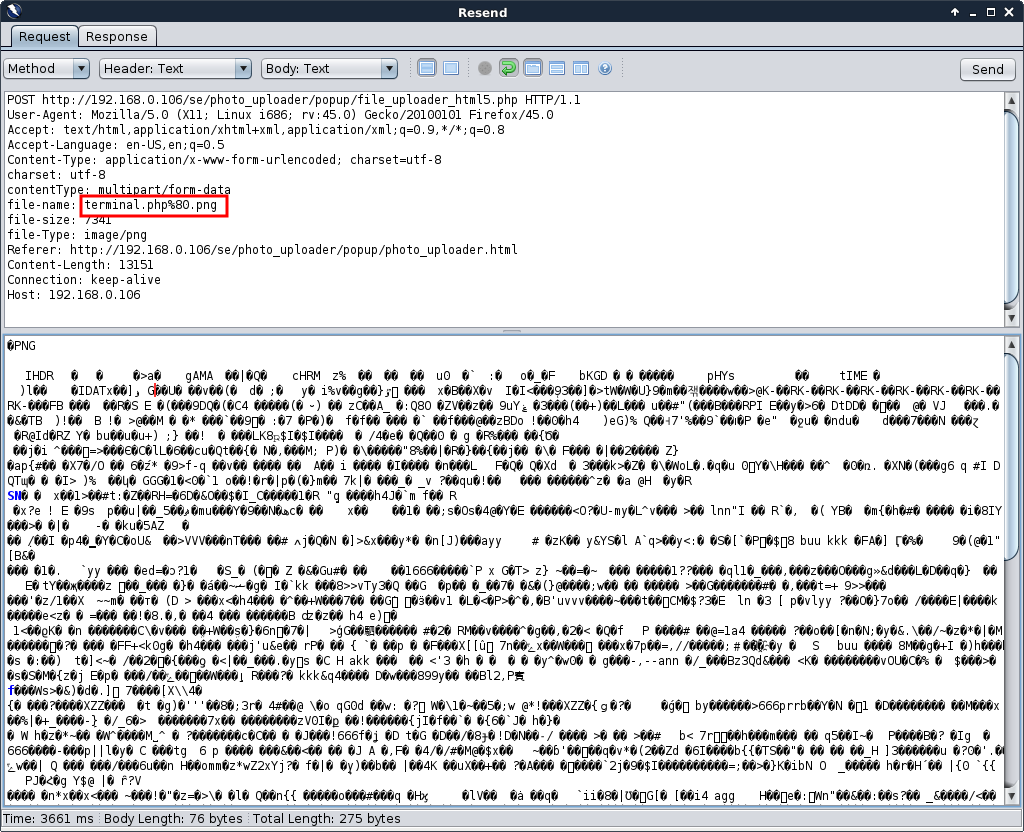Select the side-by-side layout icon
Viewport: 1024px width, 832px height.
[x=581, y=68]
